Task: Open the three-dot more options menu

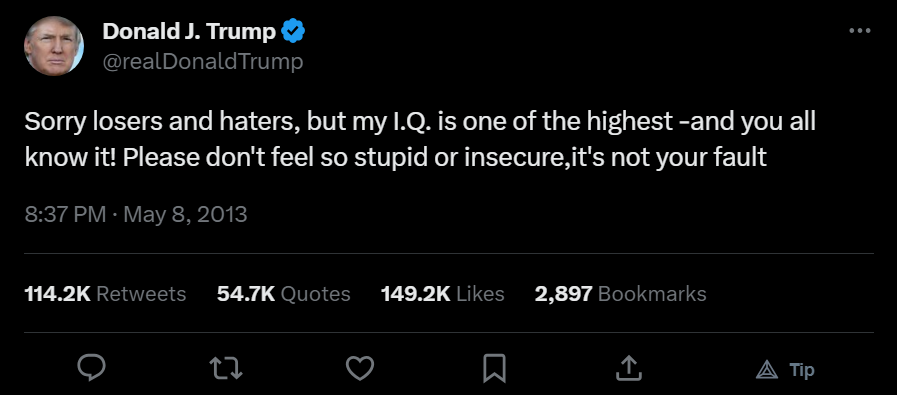Action: [860, 31]
